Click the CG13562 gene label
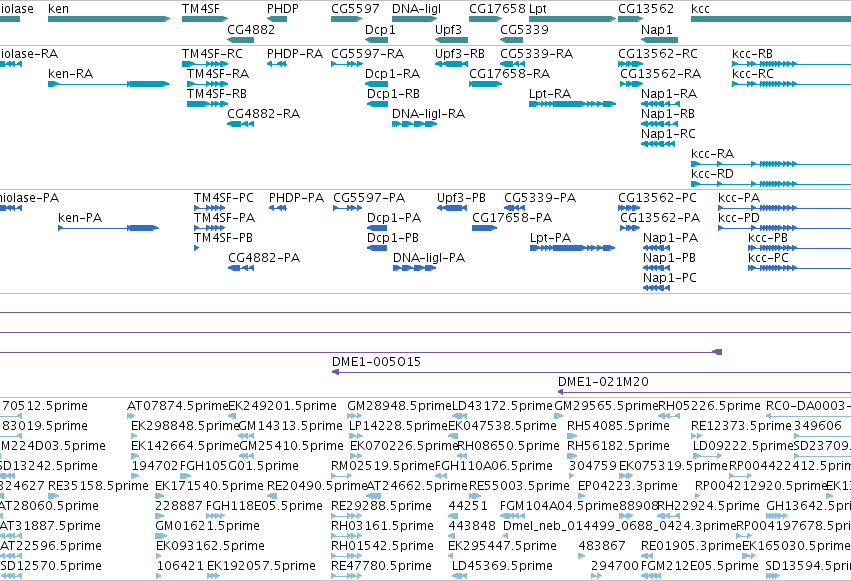 click(x=646, y=9)
